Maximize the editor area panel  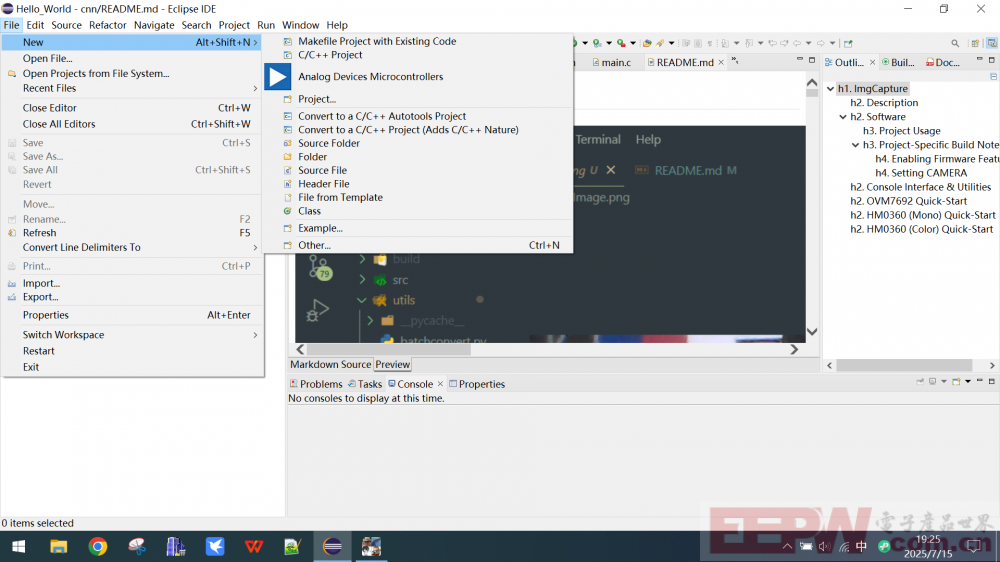812,60
